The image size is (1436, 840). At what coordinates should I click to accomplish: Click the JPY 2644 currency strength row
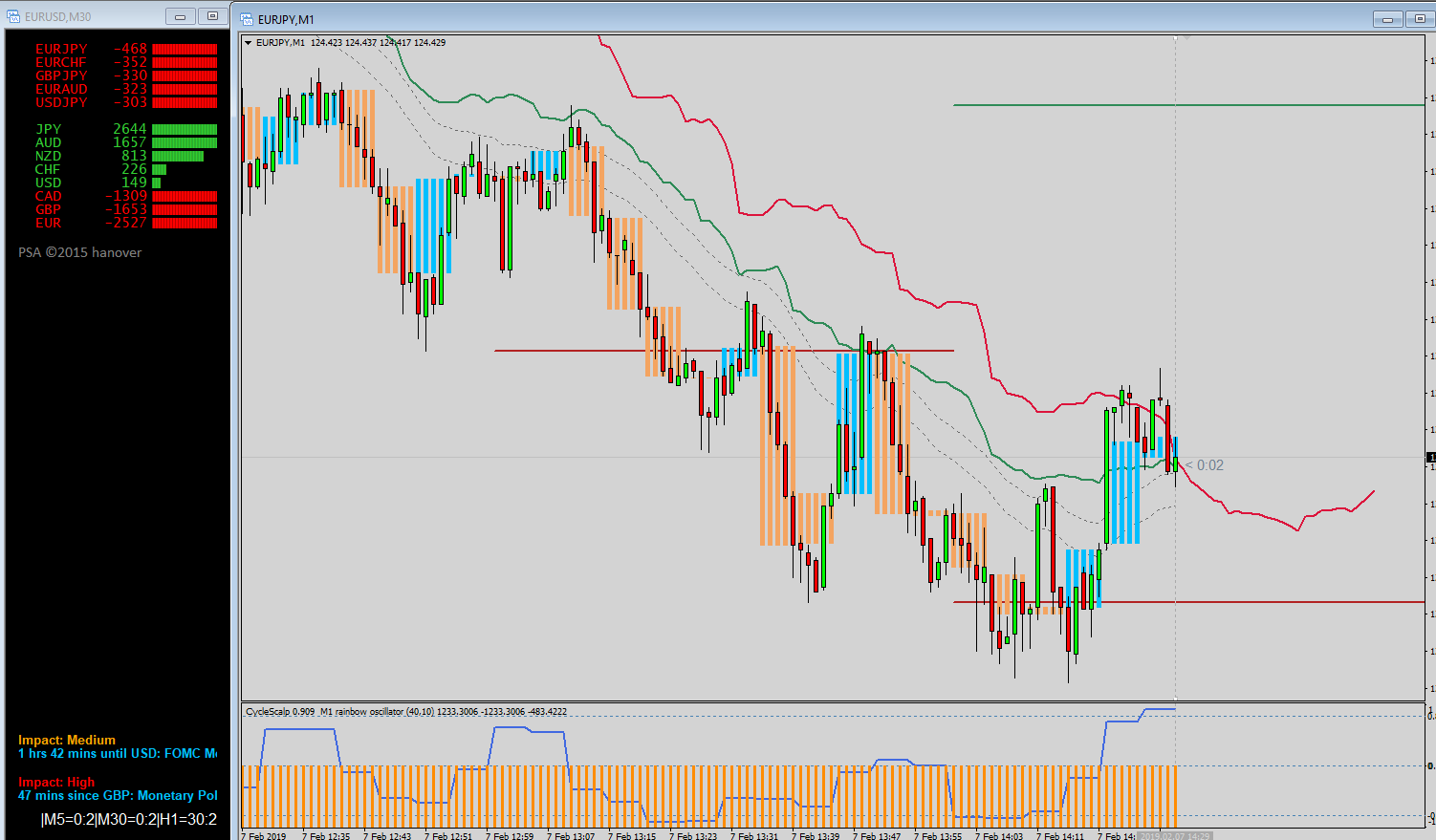126,129
